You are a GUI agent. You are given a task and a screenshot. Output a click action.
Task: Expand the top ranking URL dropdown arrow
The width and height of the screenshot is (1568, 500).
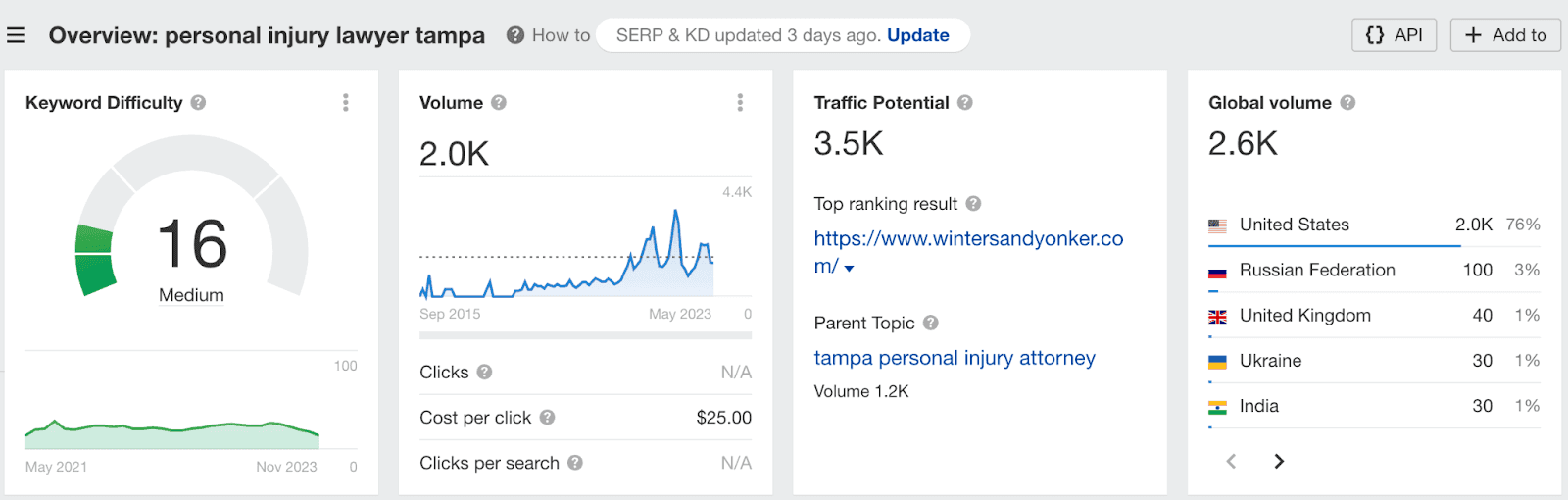tap(849, 268)
